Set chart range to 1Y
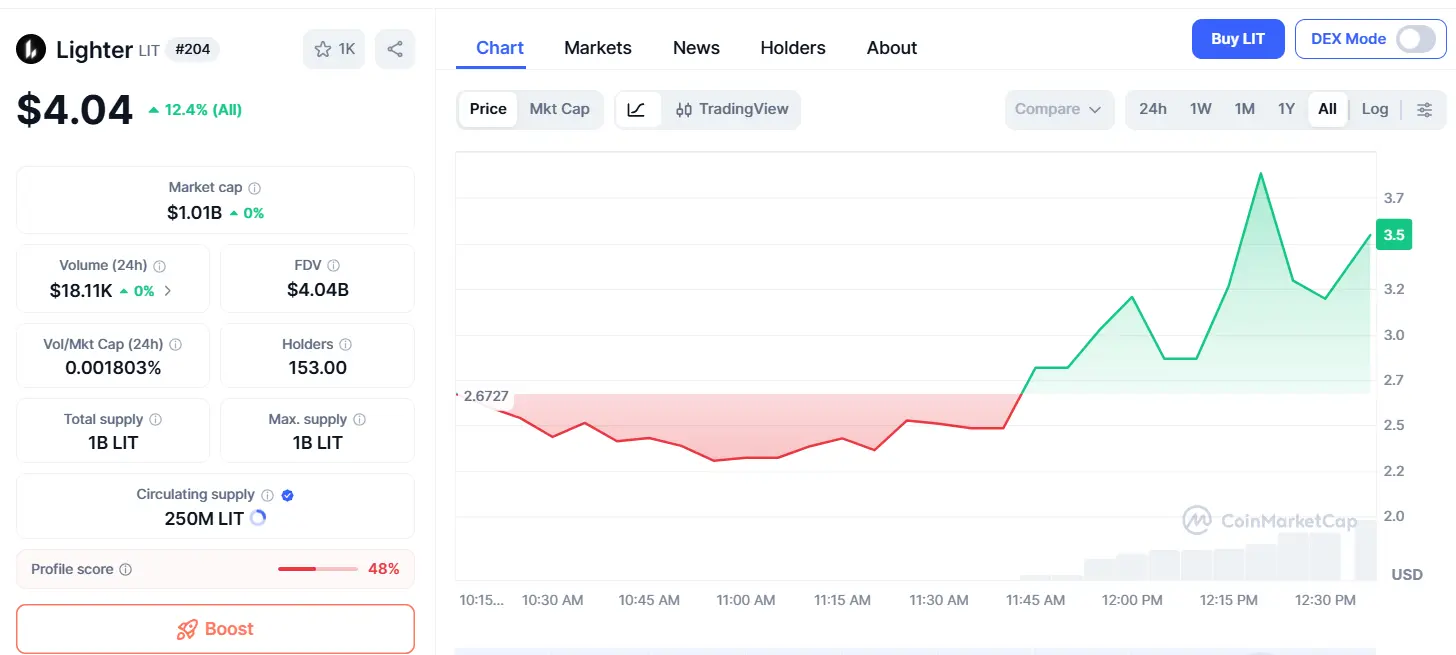 (x=1287, y=109)
